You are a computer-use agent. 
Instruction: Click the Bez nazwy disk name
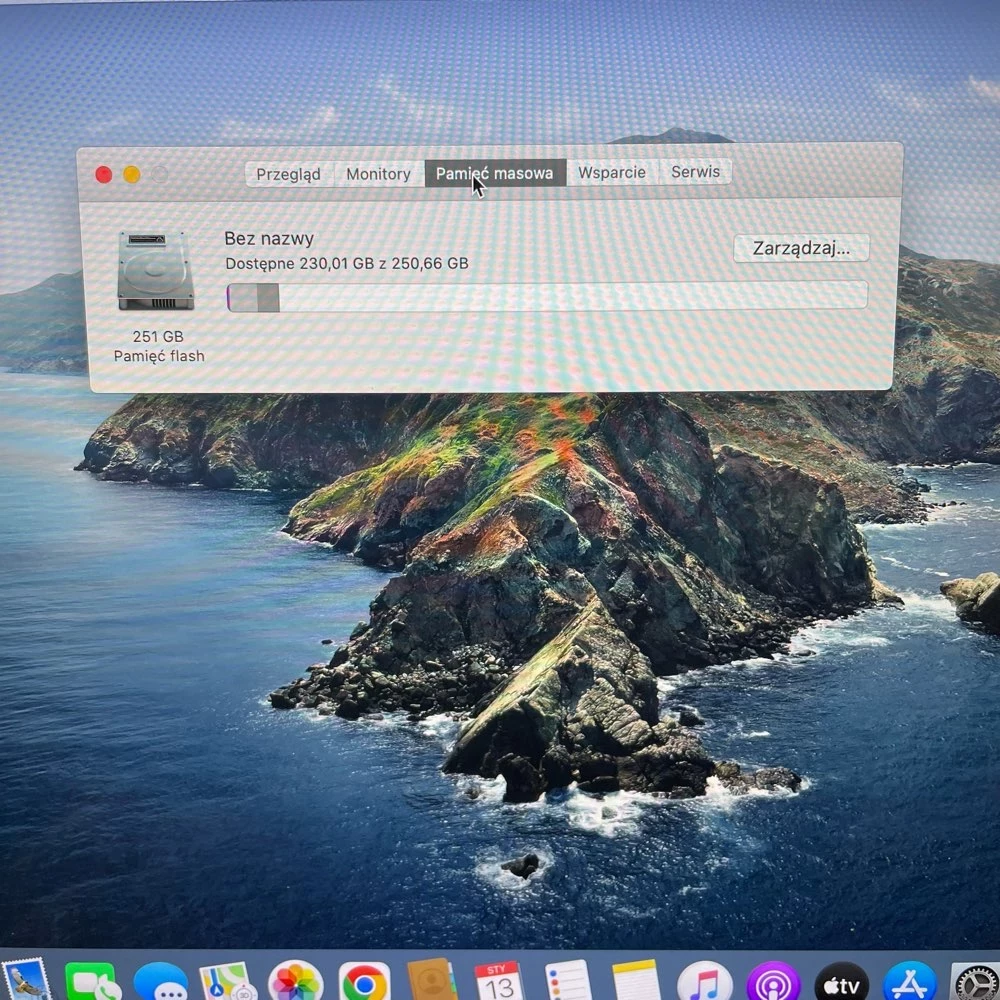tap(269, 239)
